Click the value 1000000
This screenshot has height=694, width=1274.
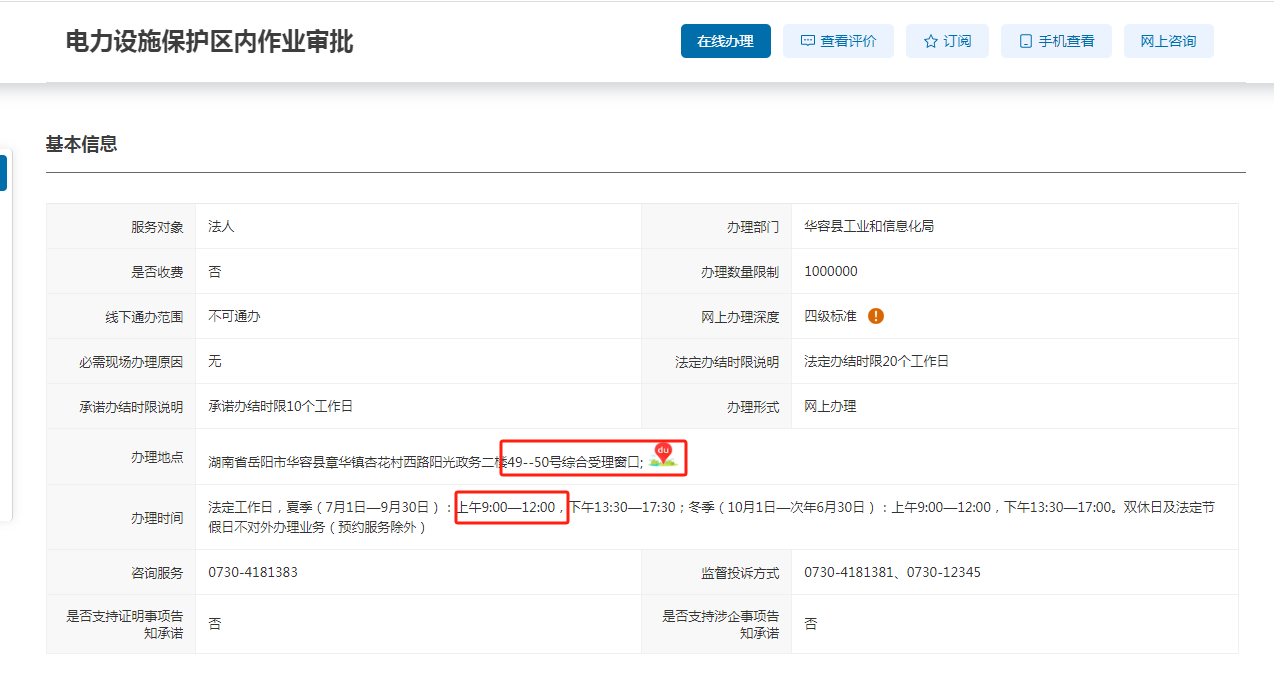[x=830, y=272]
